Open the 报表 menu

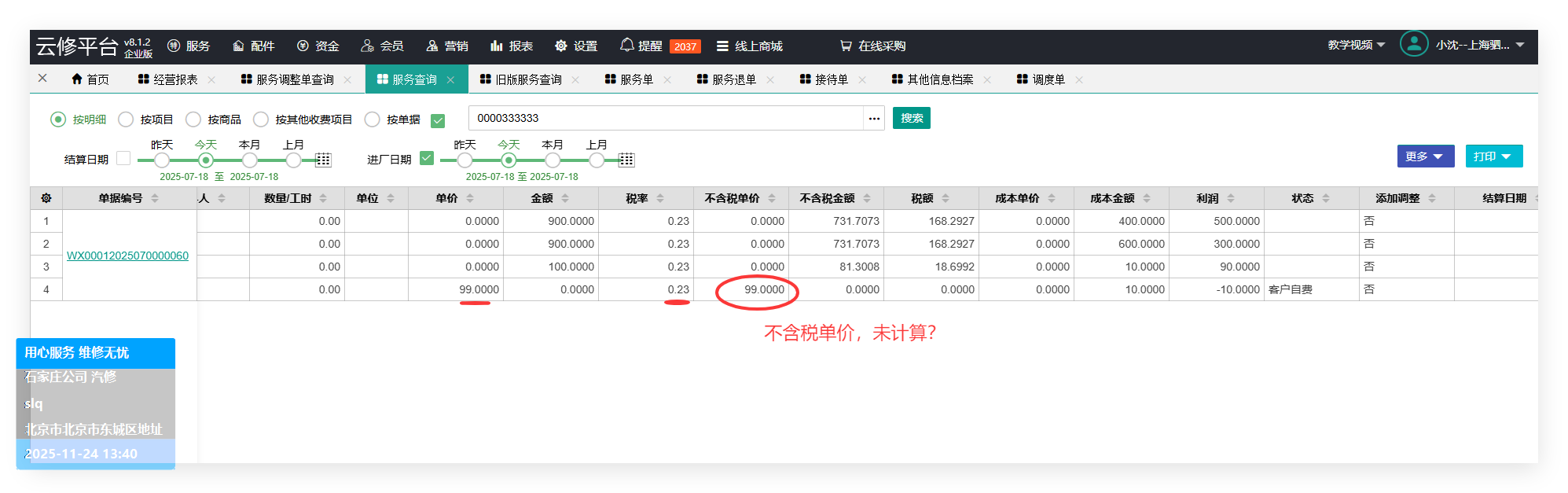(512, 46)
